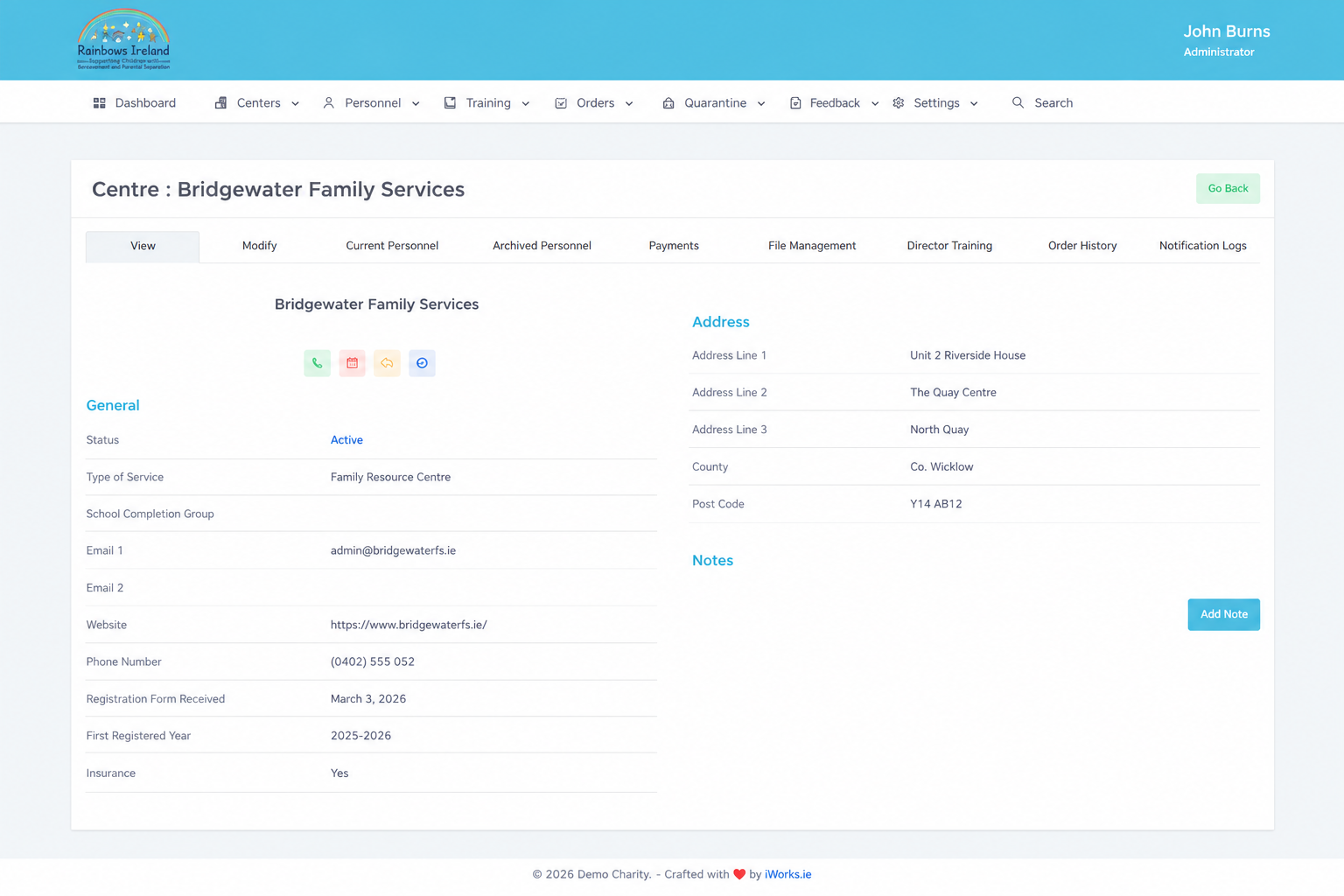Open the Training dropdown menu
1344x896 pixels.
tap(486, 103)
